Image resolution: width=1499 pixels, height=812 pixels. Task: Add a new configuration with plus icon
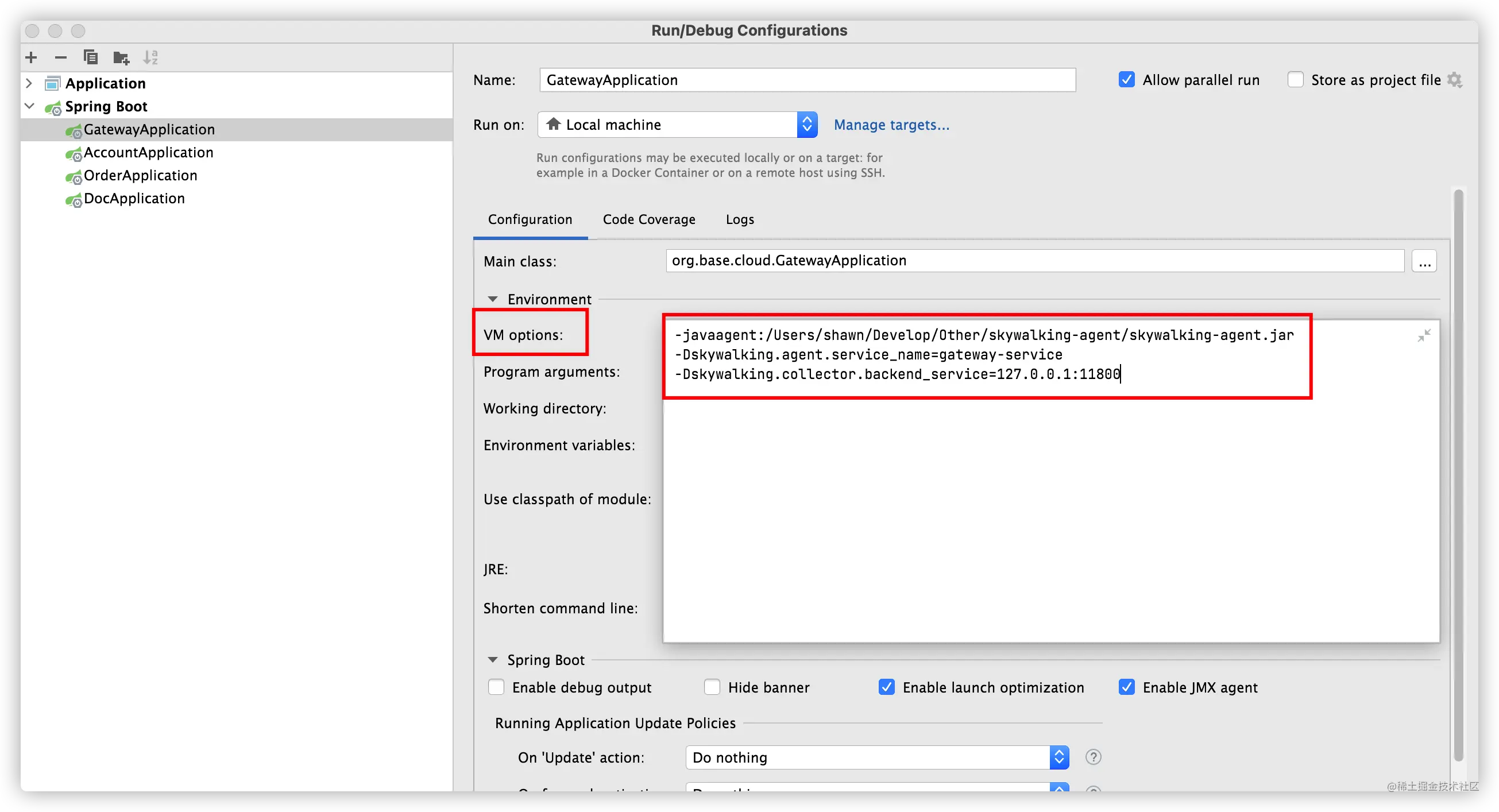pos(32,57)
